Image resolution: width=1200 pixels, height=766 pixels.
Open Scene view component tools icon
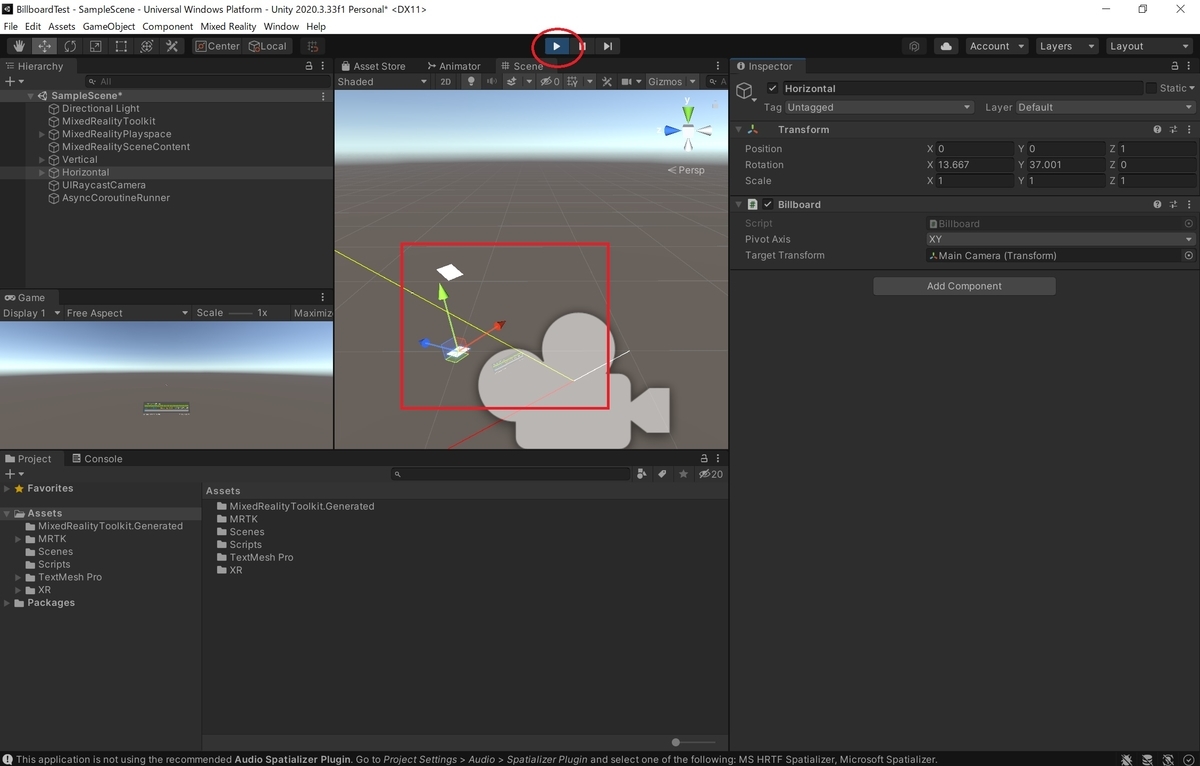coord(606,82)
